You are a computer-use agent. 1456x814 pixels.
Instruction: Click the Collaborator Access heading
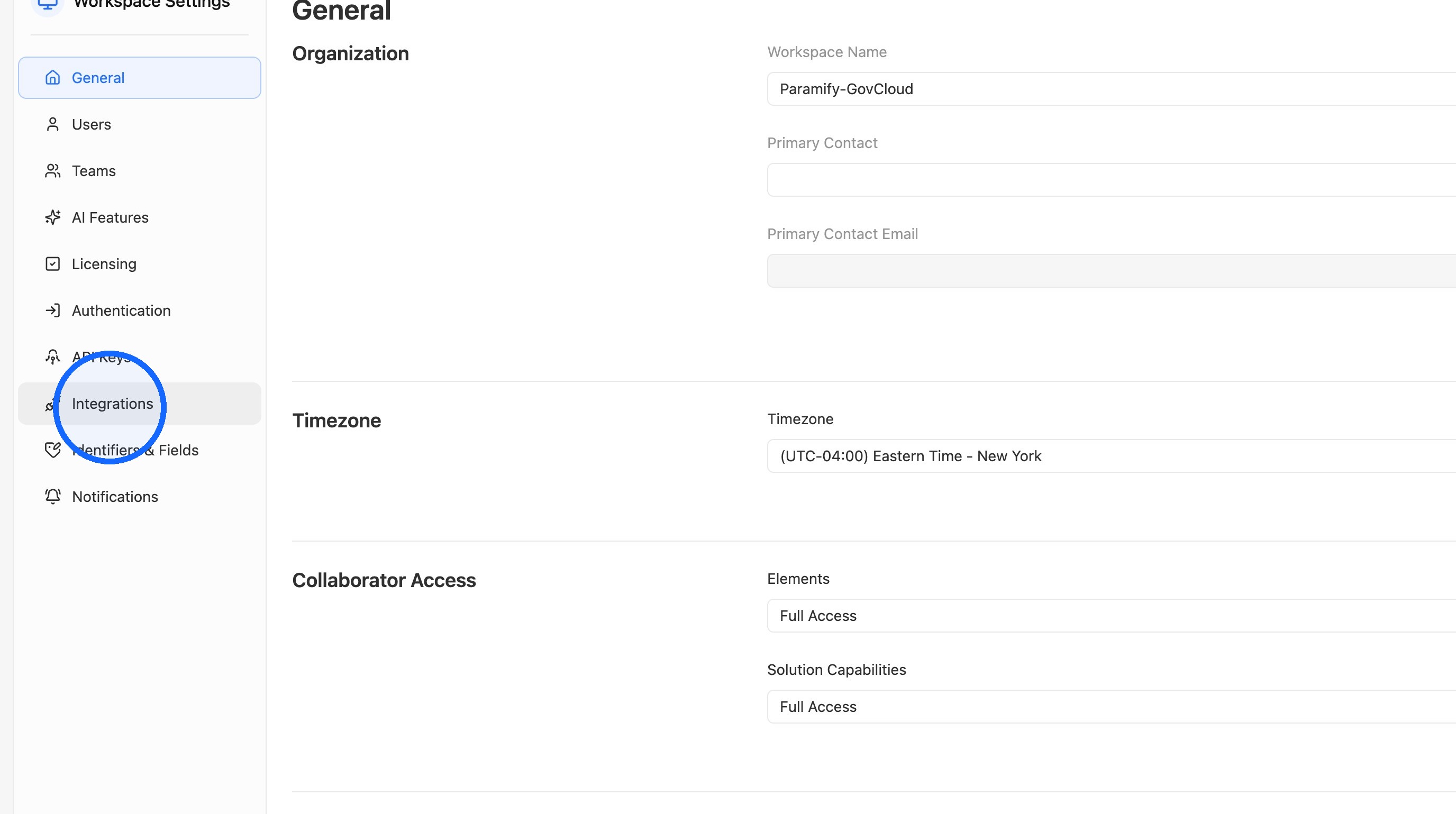(384, 580)
